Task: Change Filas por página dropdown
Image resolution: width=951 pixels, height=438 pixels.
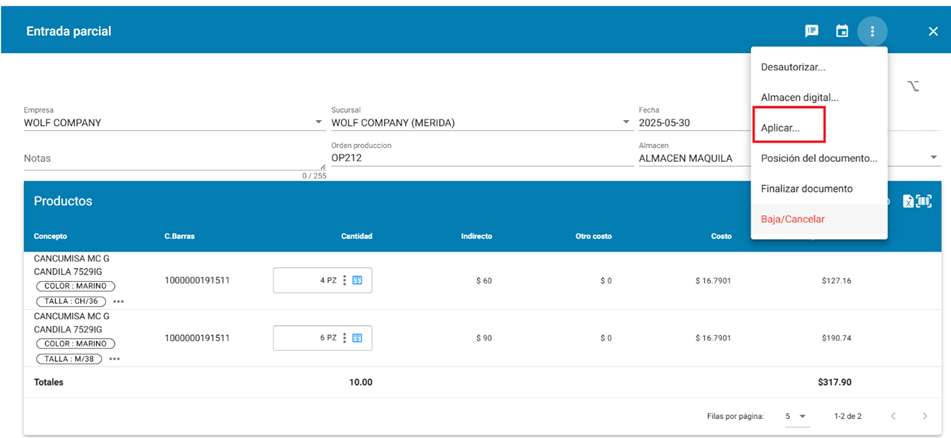Action: pos(797,416)
